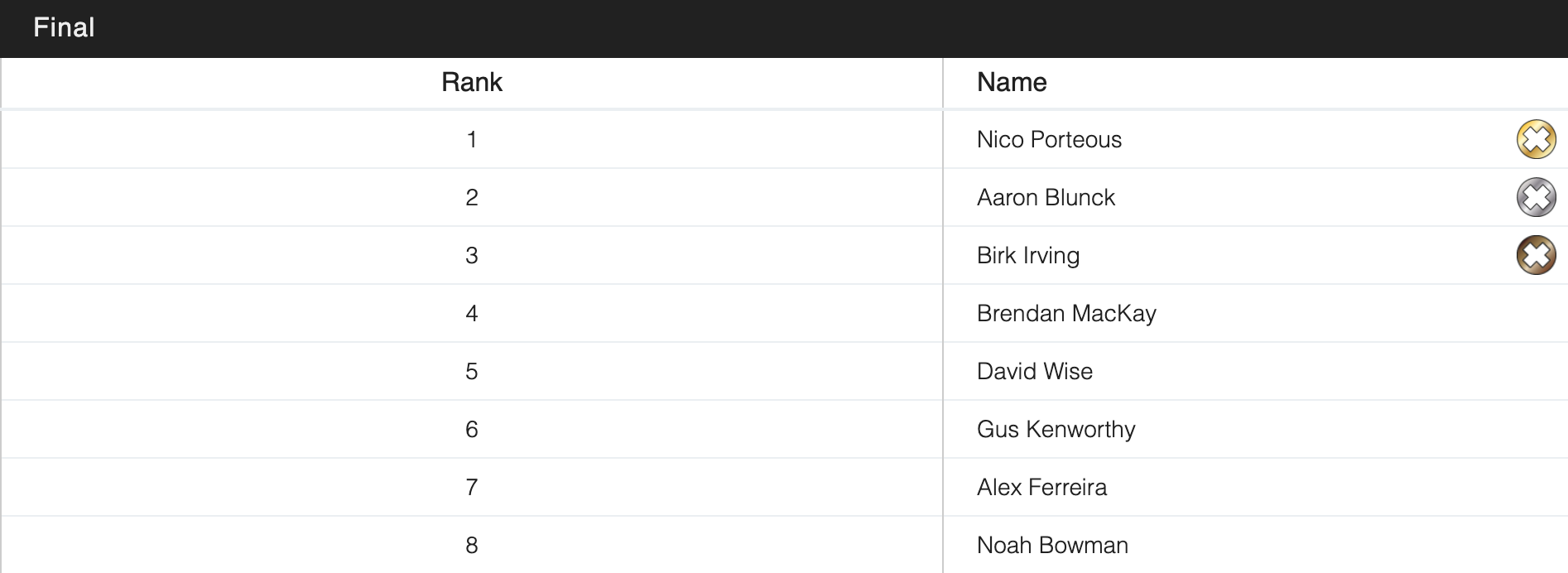
Task: Select the name Brendan MacKay
Action: click(1066, 313)
